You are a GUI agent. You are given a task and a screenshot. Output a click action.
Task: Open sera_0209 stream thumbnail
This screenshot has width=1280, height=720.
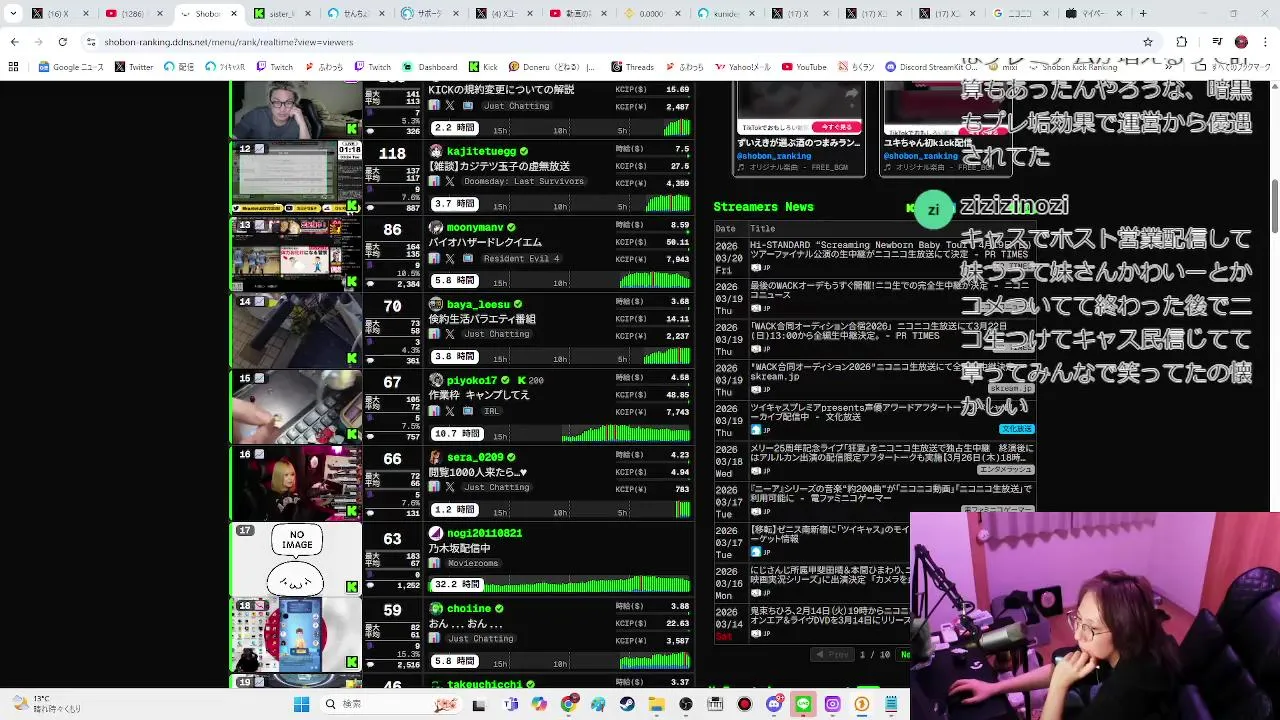(x=296, y=483)
